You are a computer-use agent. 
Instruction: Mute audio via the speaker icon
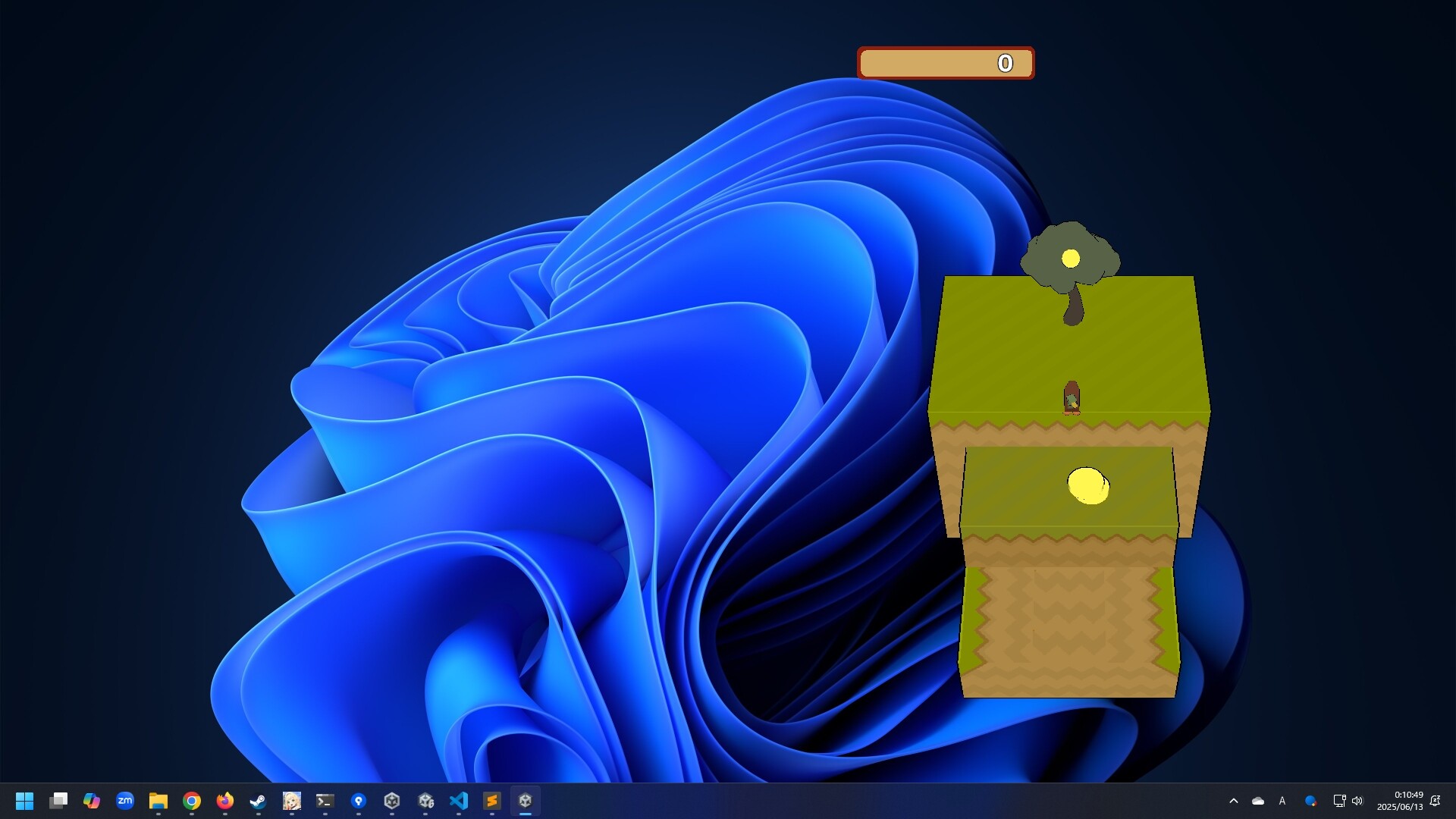(1357, 800)
